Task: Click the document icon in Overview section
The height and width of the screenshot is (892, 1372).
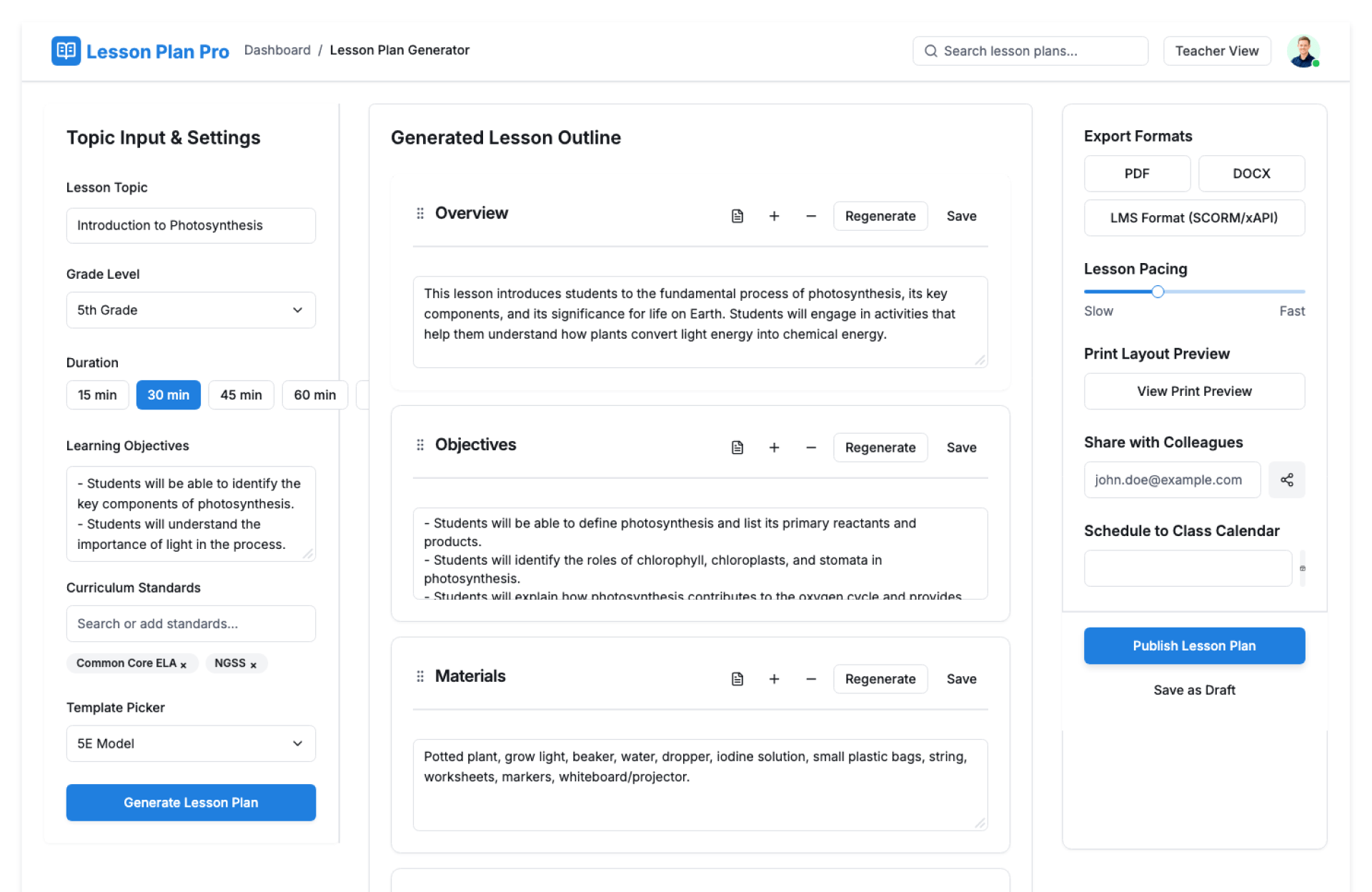Action: point(737,216)
